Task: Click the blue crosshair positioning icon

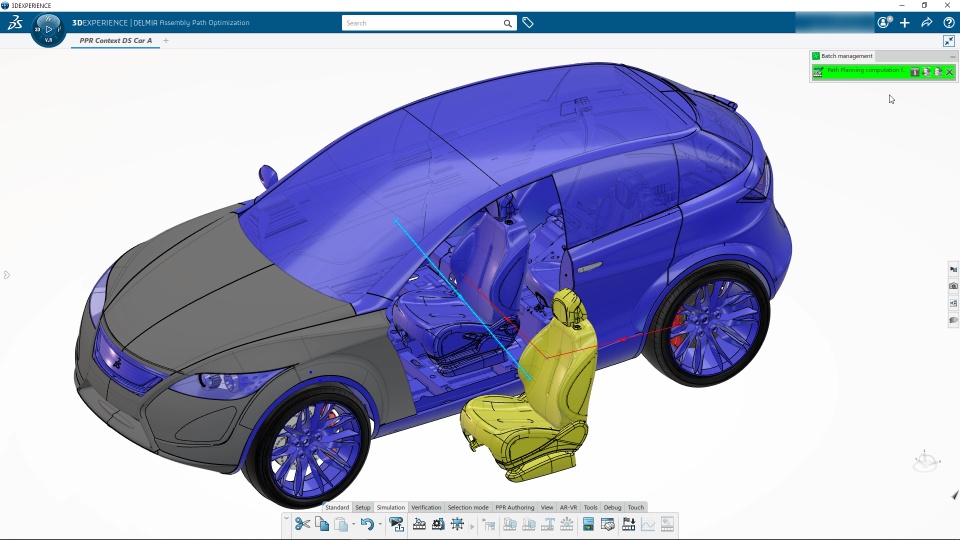Action: (457, 524)
